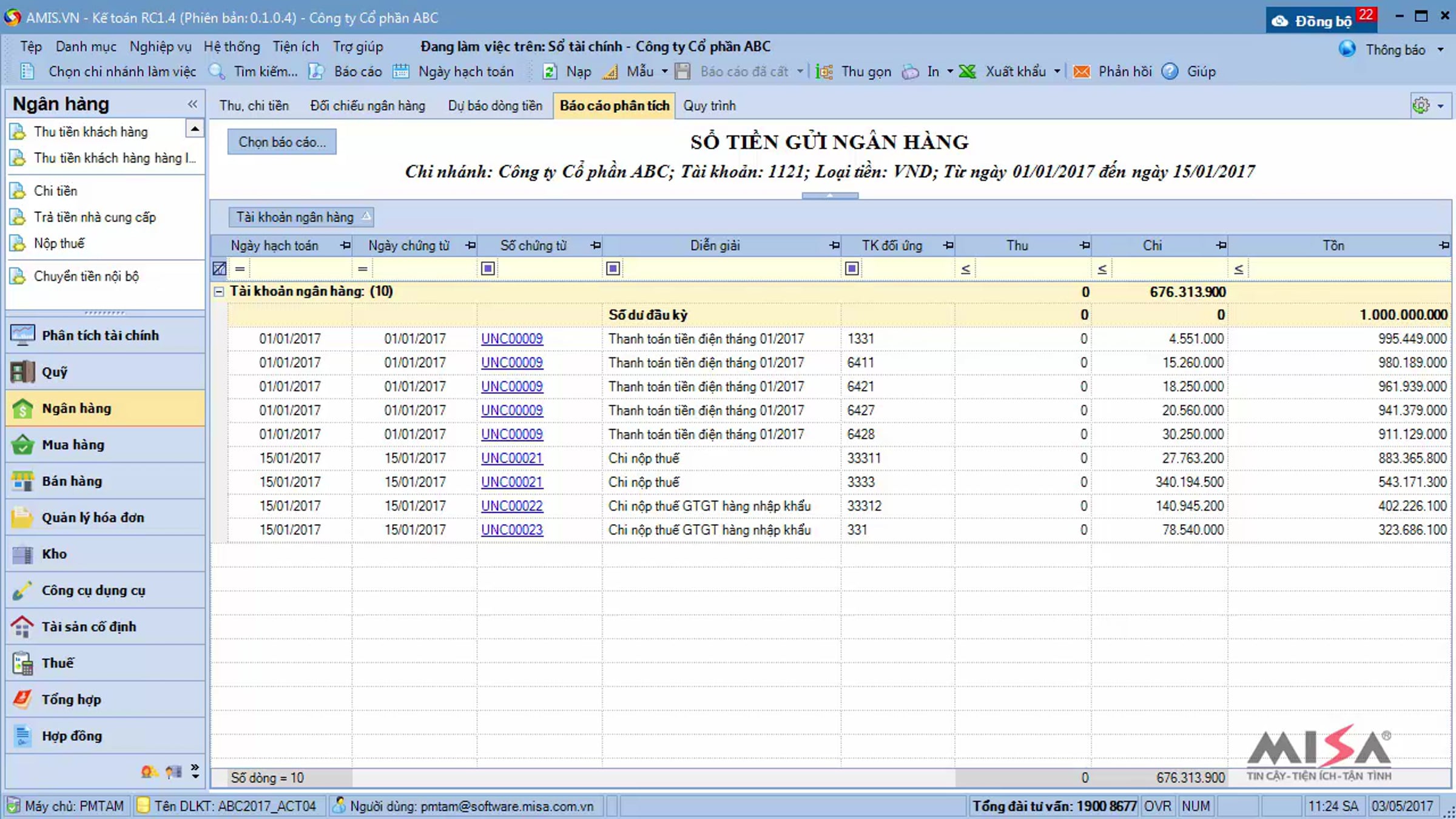
Task: Open voucher link UNC00023
Action: click(511, 530)
